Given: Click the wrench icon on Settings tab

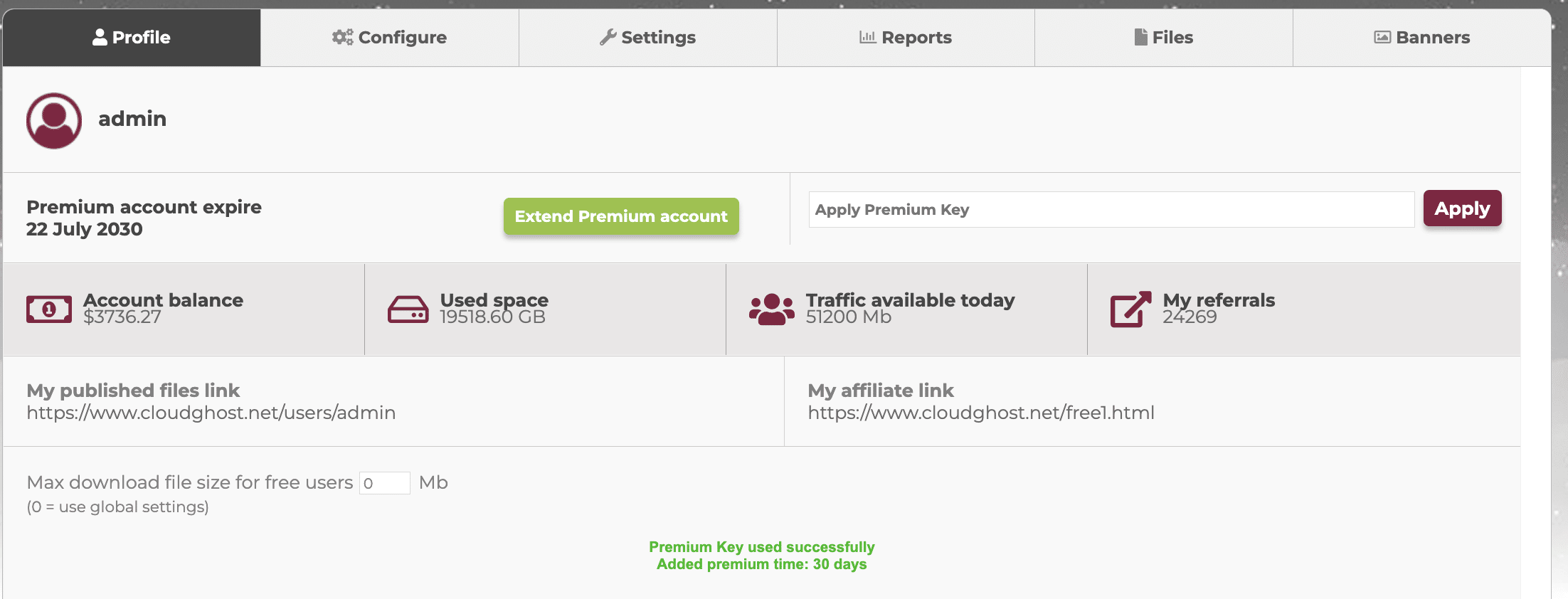Looking at the screenshot, I should click(x=608, y=37).
